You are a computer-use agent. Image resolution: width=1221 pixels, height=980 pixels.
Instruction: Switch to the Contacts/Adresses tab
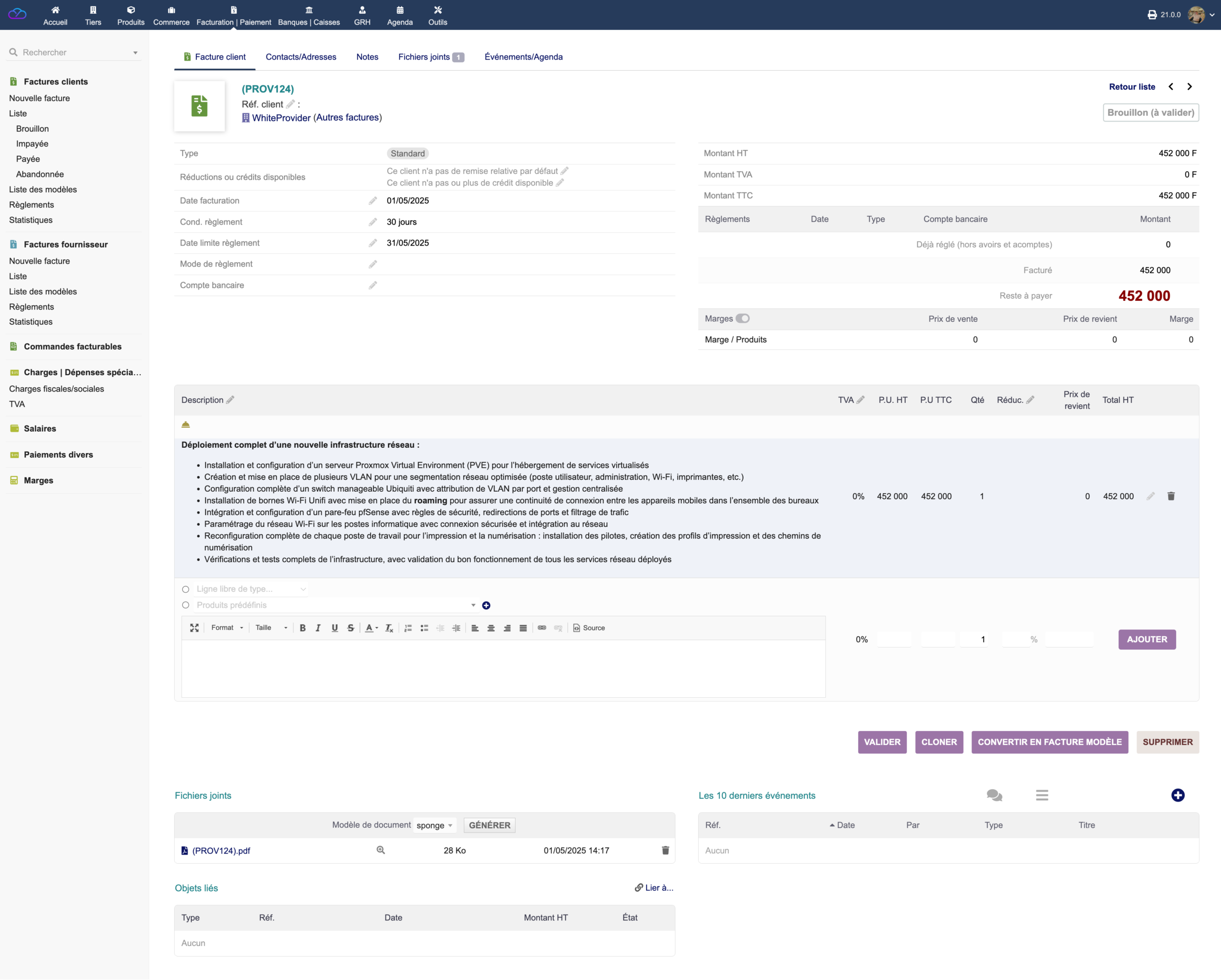pyautogui.click(x=301, y=57)
